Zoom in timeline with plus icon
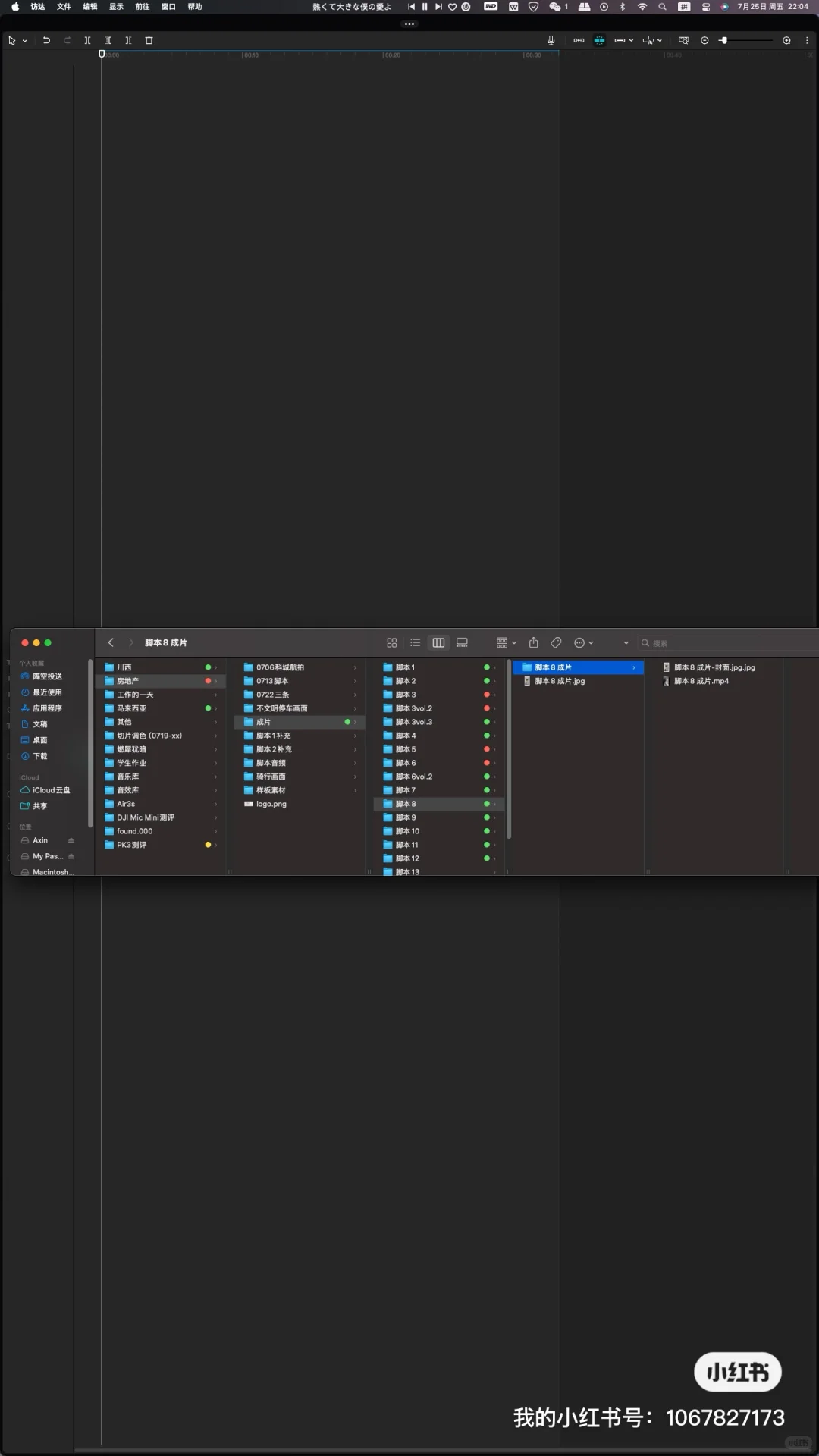The image size is (819, 1456). click(x=786, y=40)
